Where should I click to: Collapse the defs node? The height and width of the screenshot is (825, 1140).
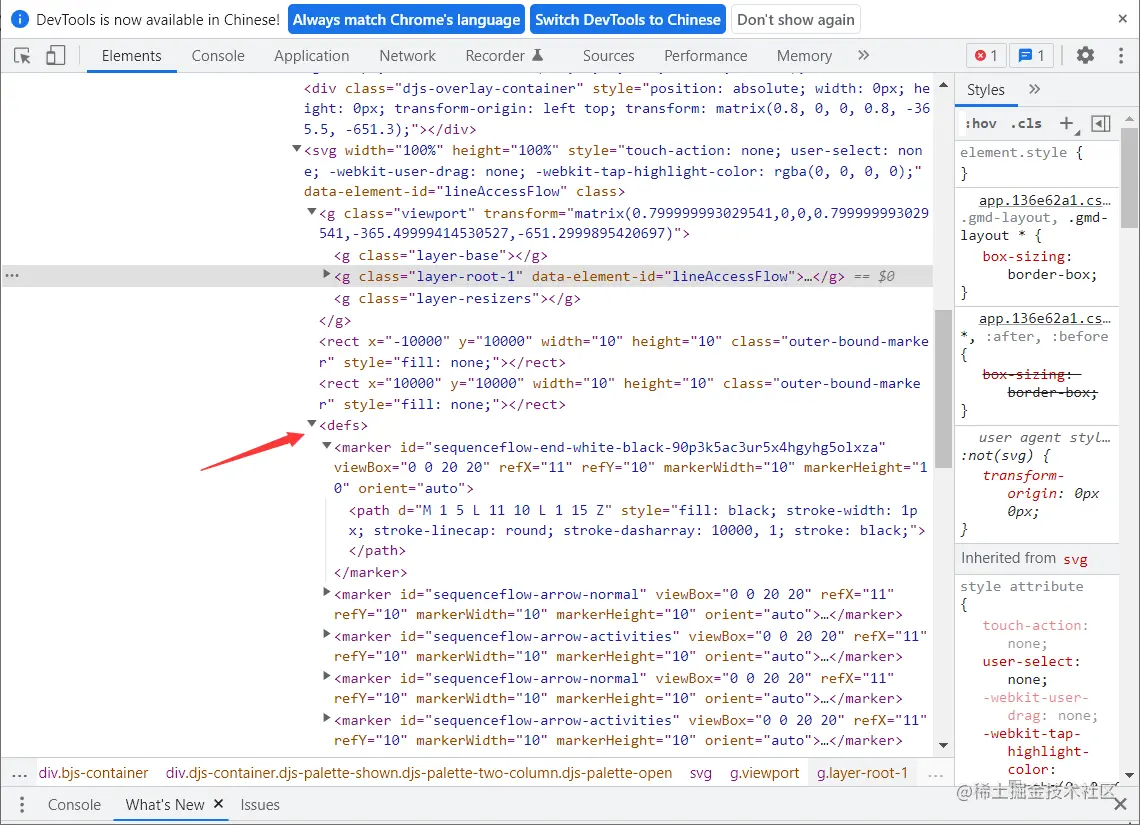point(311,423)
